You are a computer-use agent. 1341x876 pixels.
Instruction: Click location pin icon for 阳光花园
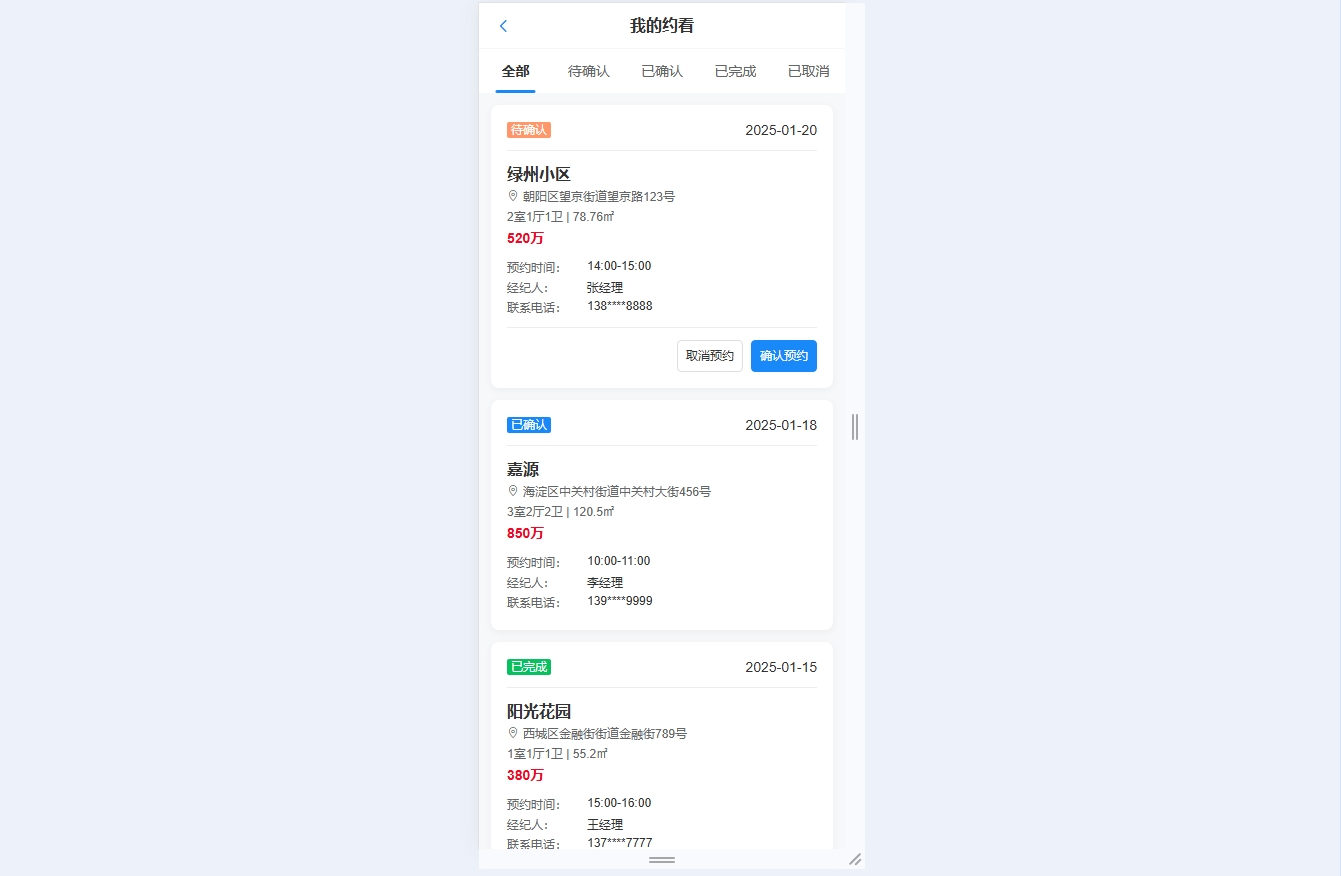513,733
